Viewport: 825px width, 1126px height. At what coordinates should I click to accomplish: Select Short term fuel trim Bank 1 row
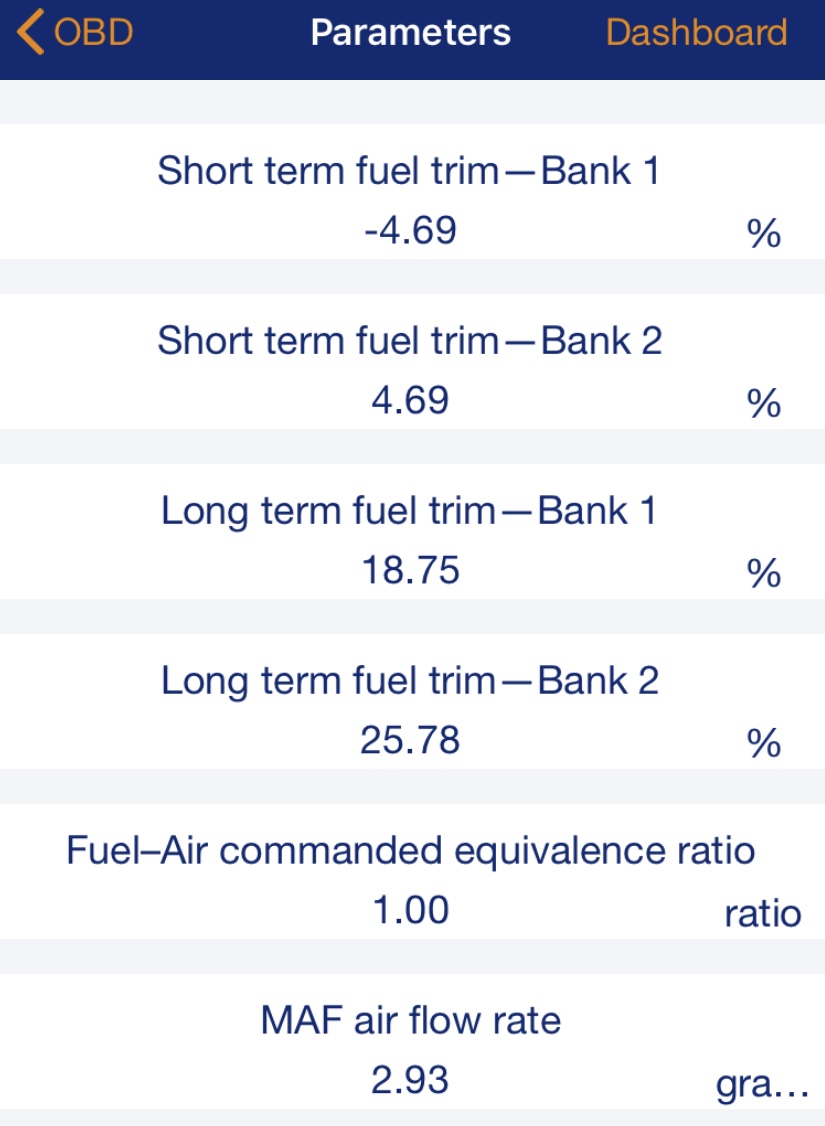click(x=408, y=172)
